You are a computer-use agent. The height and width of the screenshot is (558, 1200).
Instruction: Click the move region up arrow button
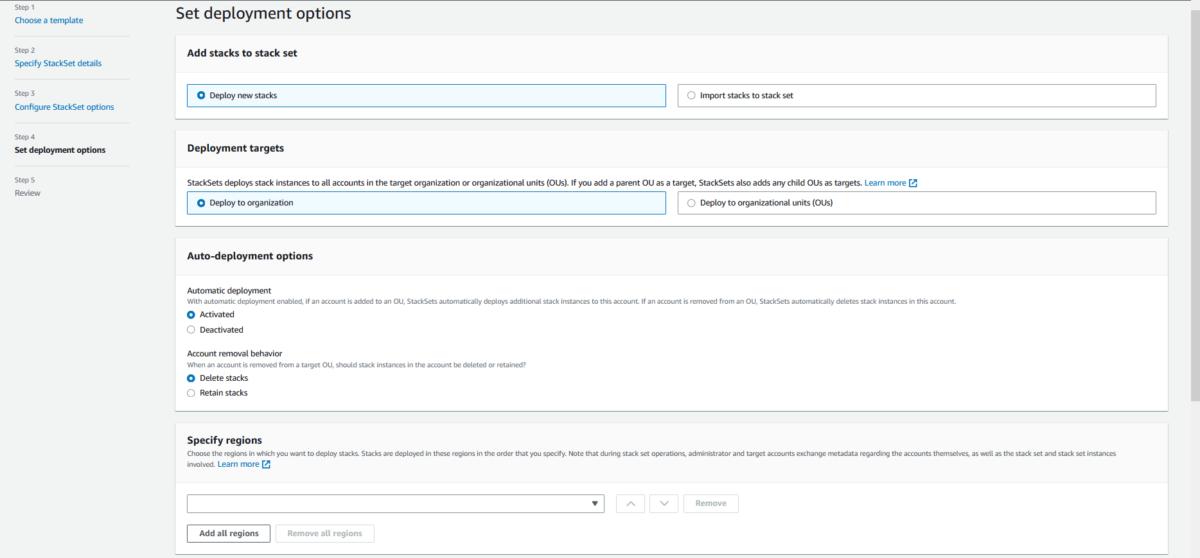pos(630,503)
